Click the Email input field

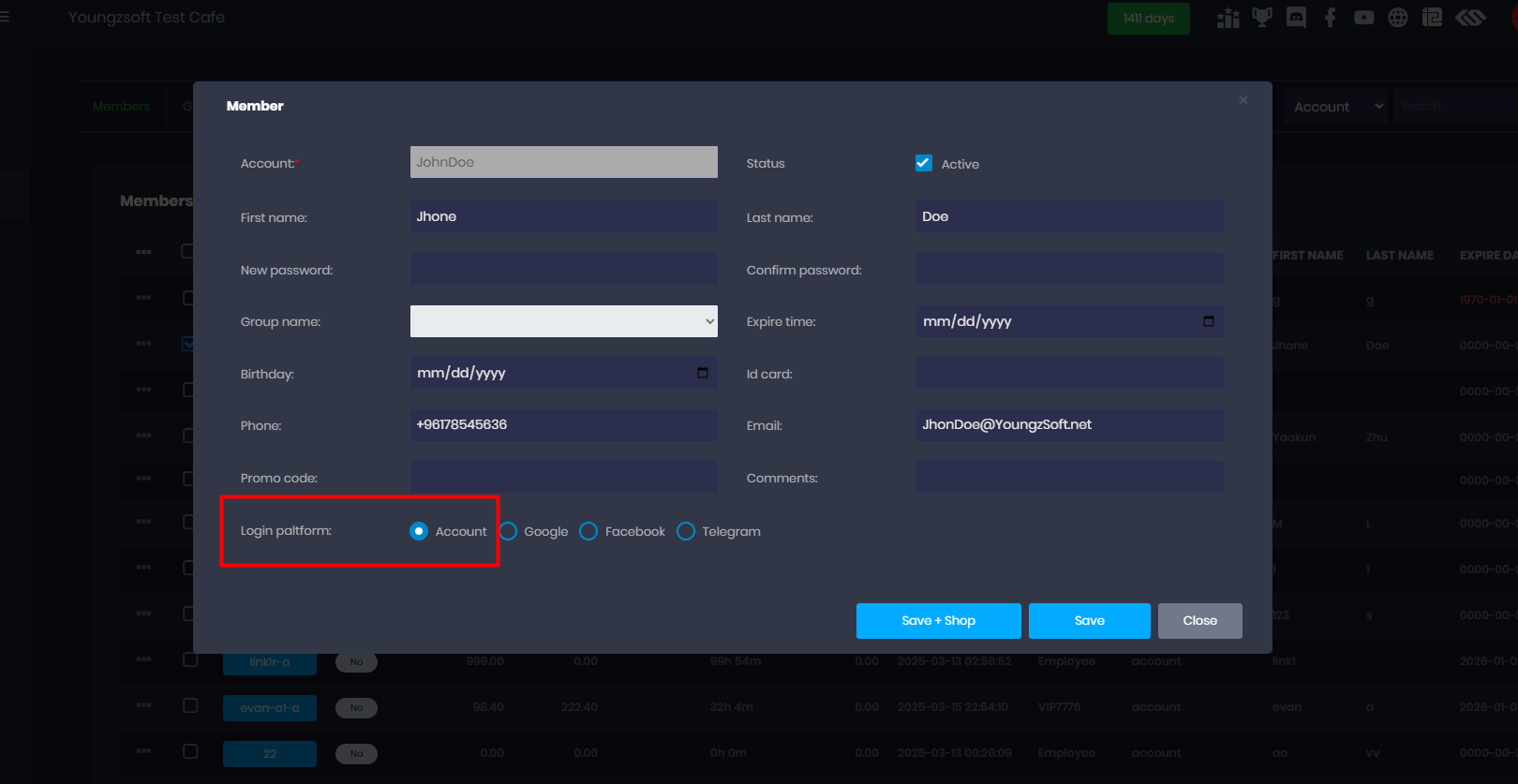pos(1069,425)
